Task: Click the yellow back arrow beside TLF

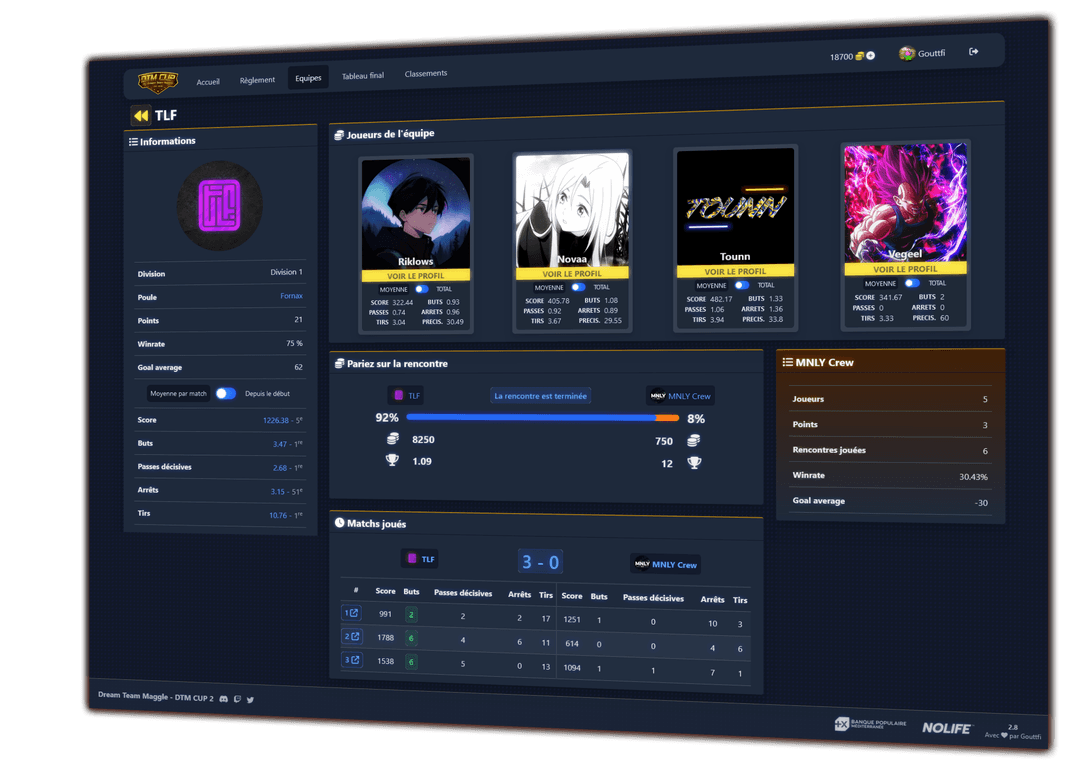Action: 141,116
